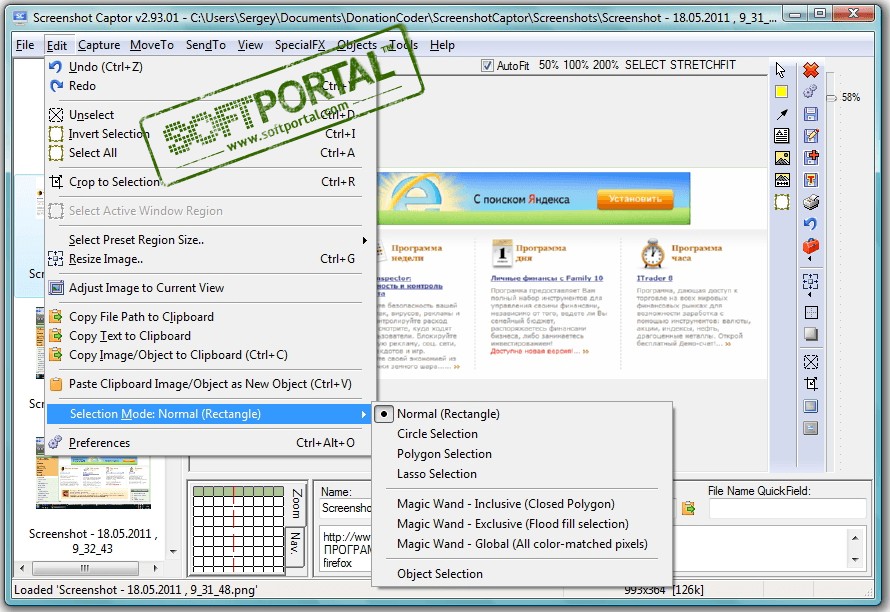Click Unselect in Edit menu
The width and height of the screenshot is (890, 612).
[x=208, y=115]
